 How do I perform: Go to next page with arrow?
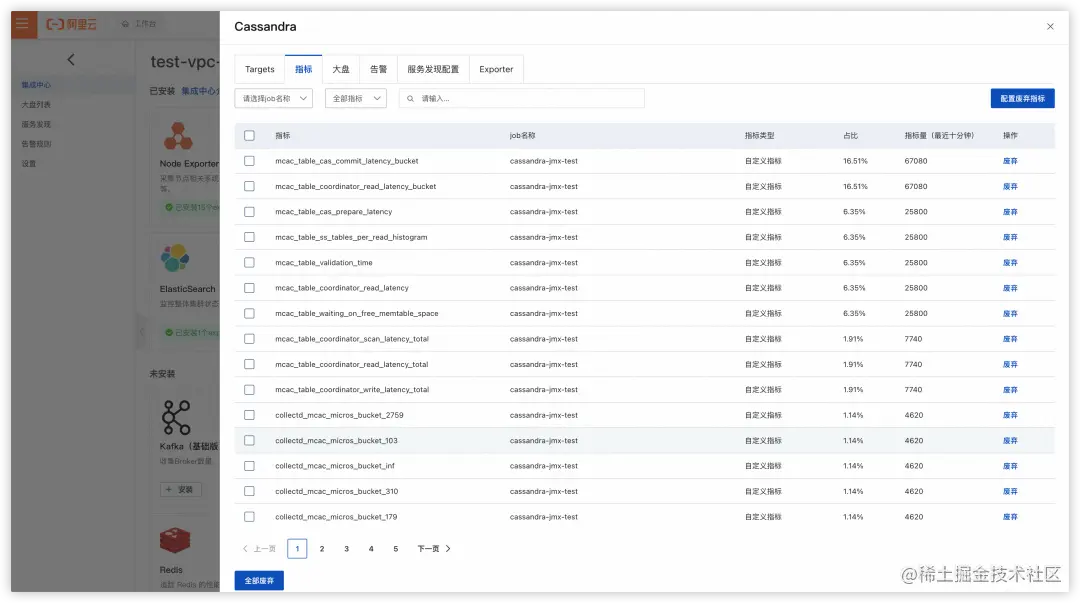coord(448,549)
